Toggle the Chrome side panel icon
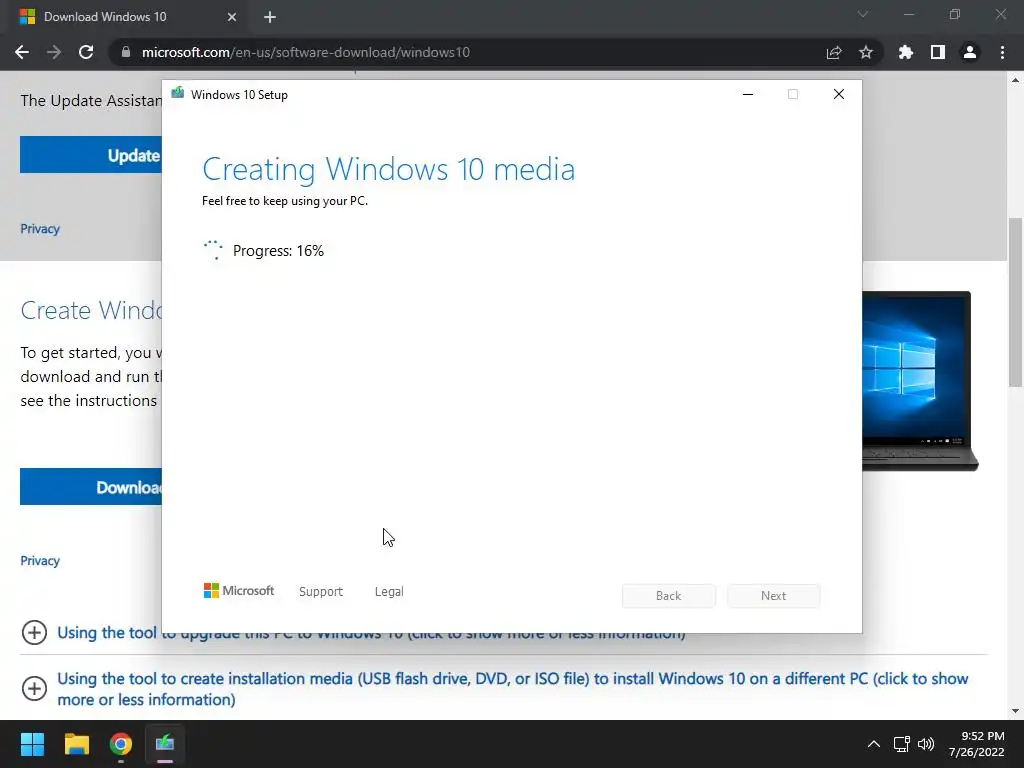This screenshot has width=1024, height=768. pyautogui.click(x=937, y=52)
